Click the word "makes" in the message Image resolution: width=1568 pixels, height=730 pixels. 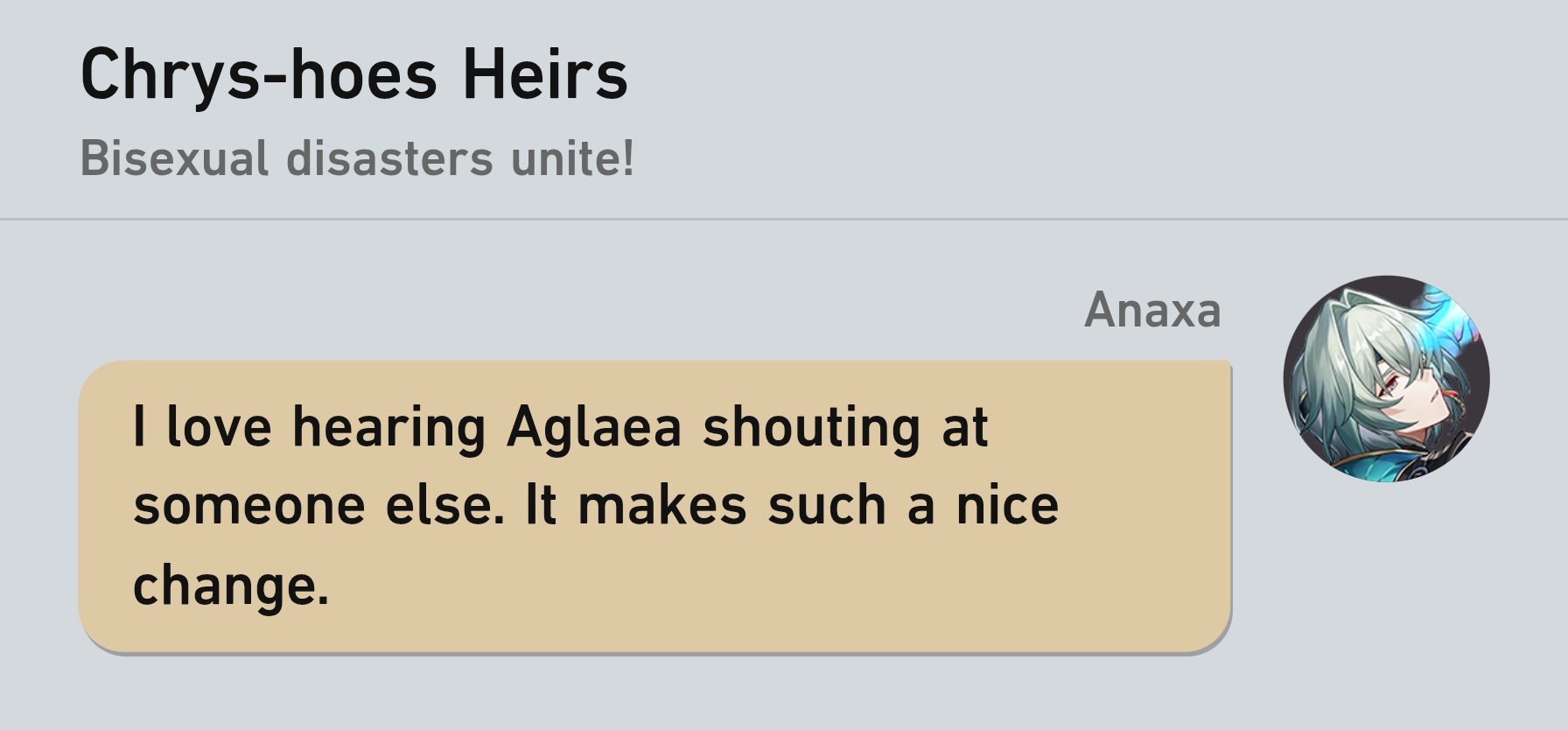tap(662, 506)
